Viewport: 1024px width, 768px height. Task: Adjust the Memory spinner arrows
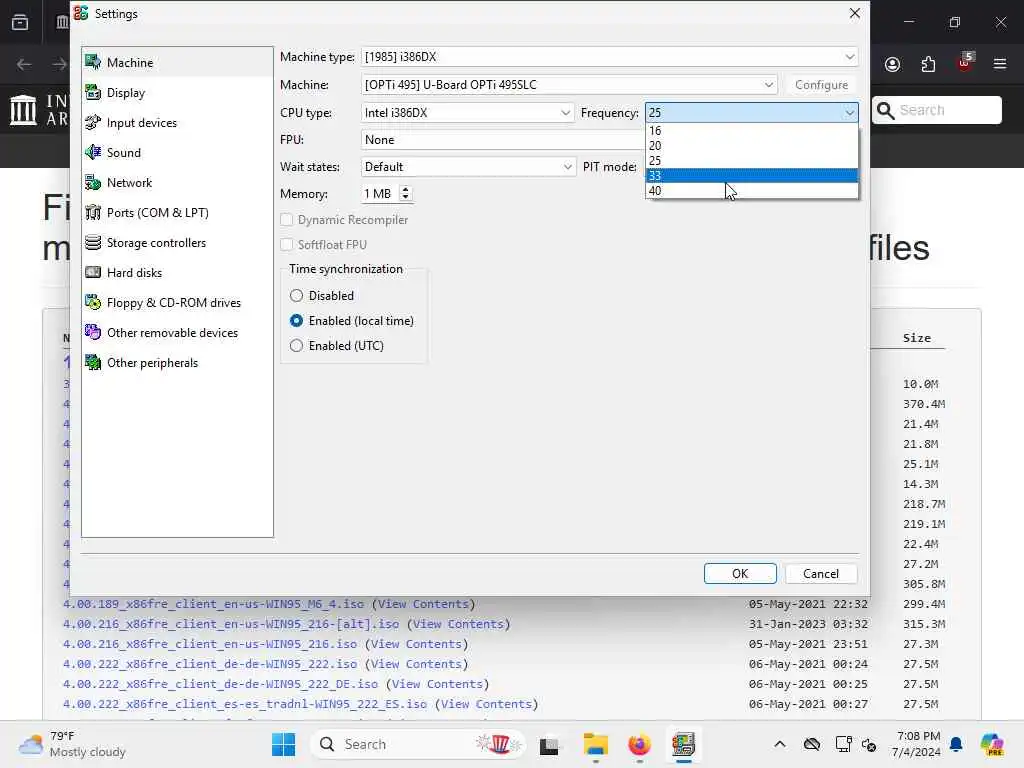click(406, 193)
